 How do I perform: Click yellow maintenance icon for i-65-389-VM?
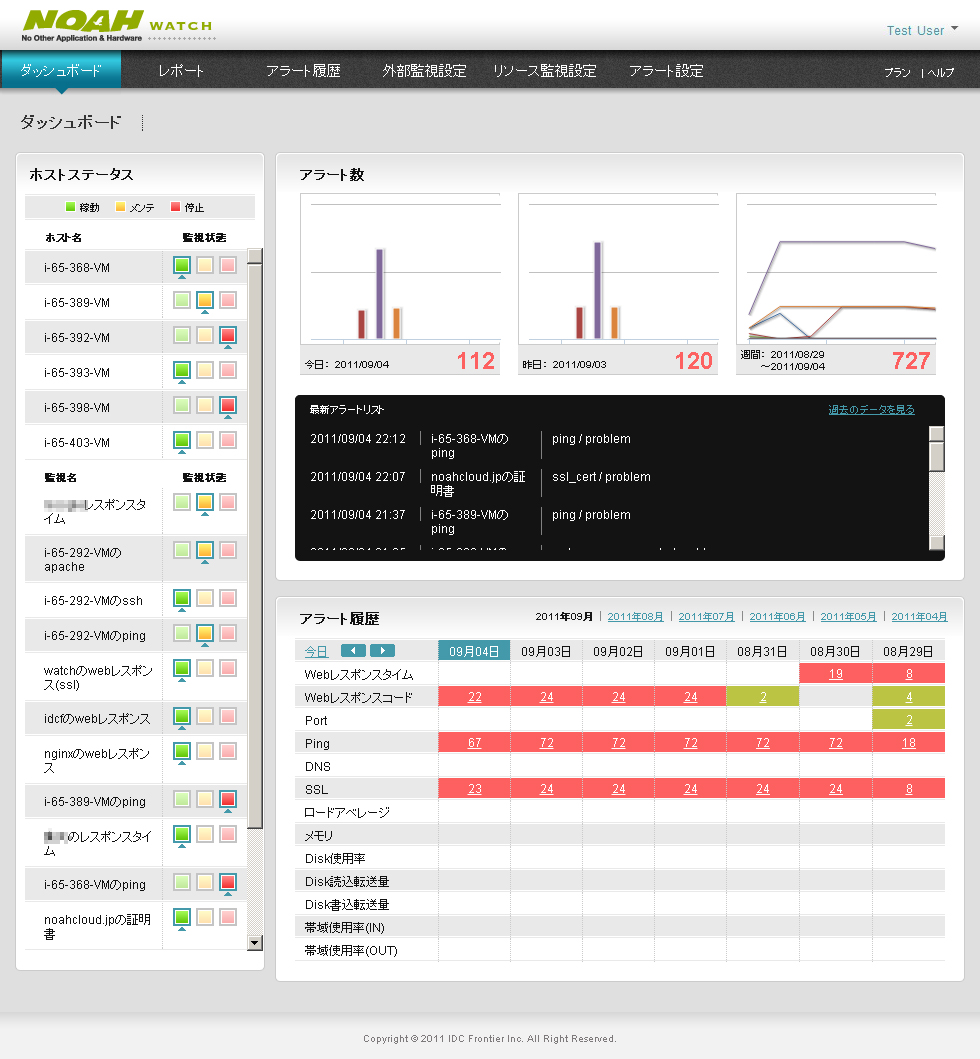(x=205, y=300)
